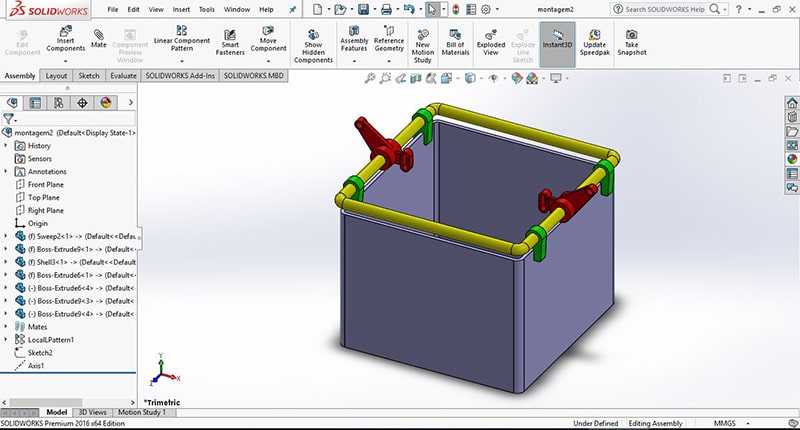
Task: Click Update Speedpak
Action: click(595, 42)
